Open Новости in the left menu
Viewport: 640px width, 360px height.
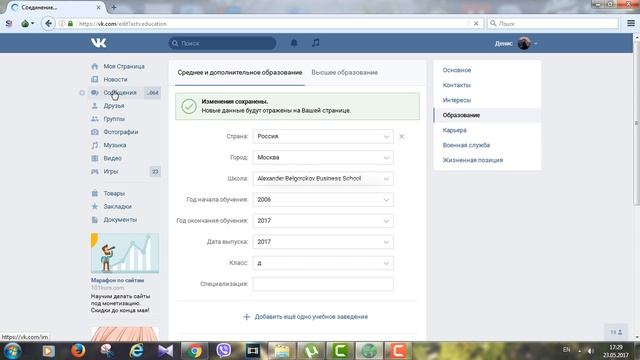coord(116,79)
